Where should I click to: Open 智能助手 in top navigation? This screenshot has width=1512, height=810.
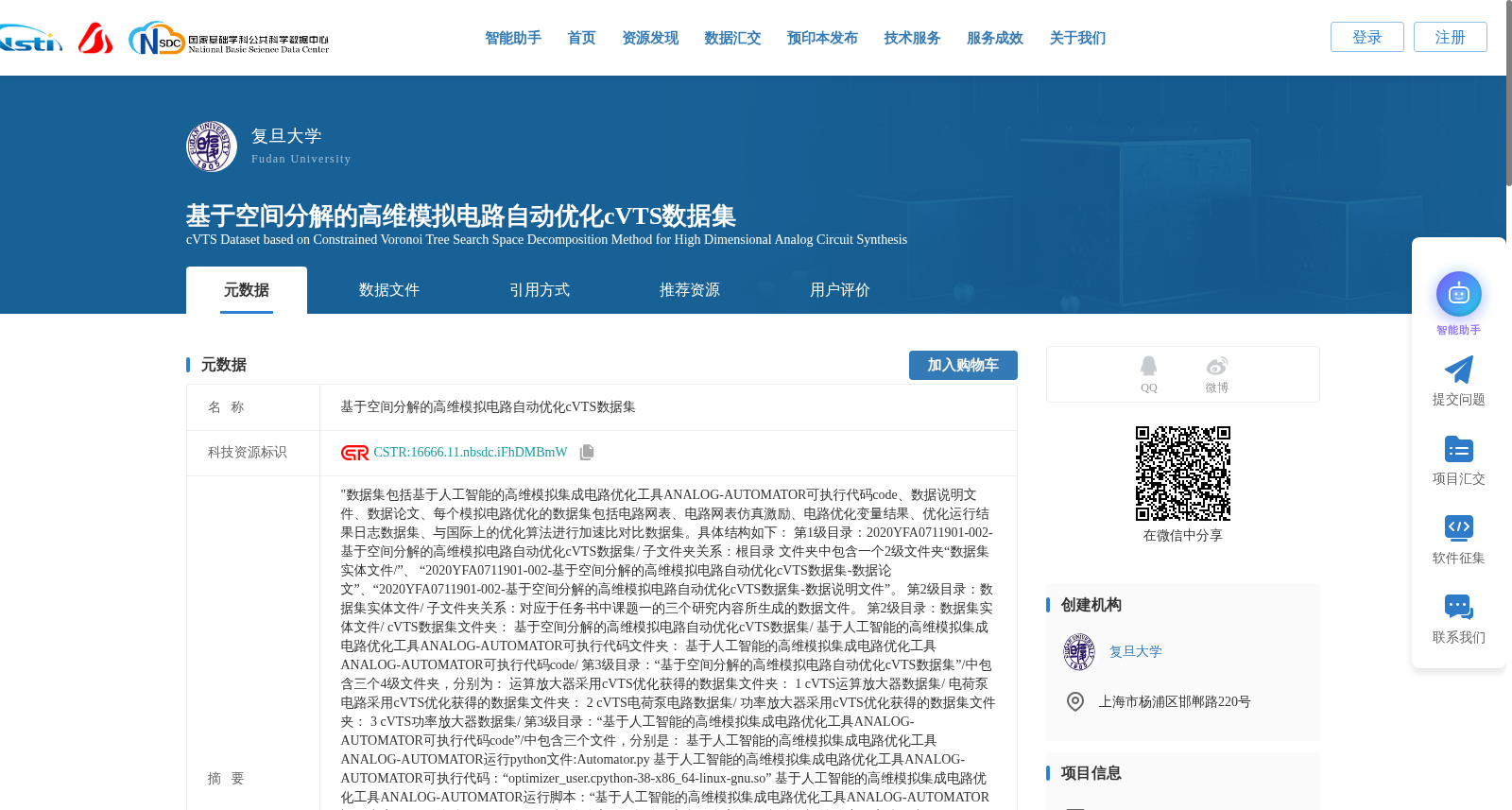(513, 38)
